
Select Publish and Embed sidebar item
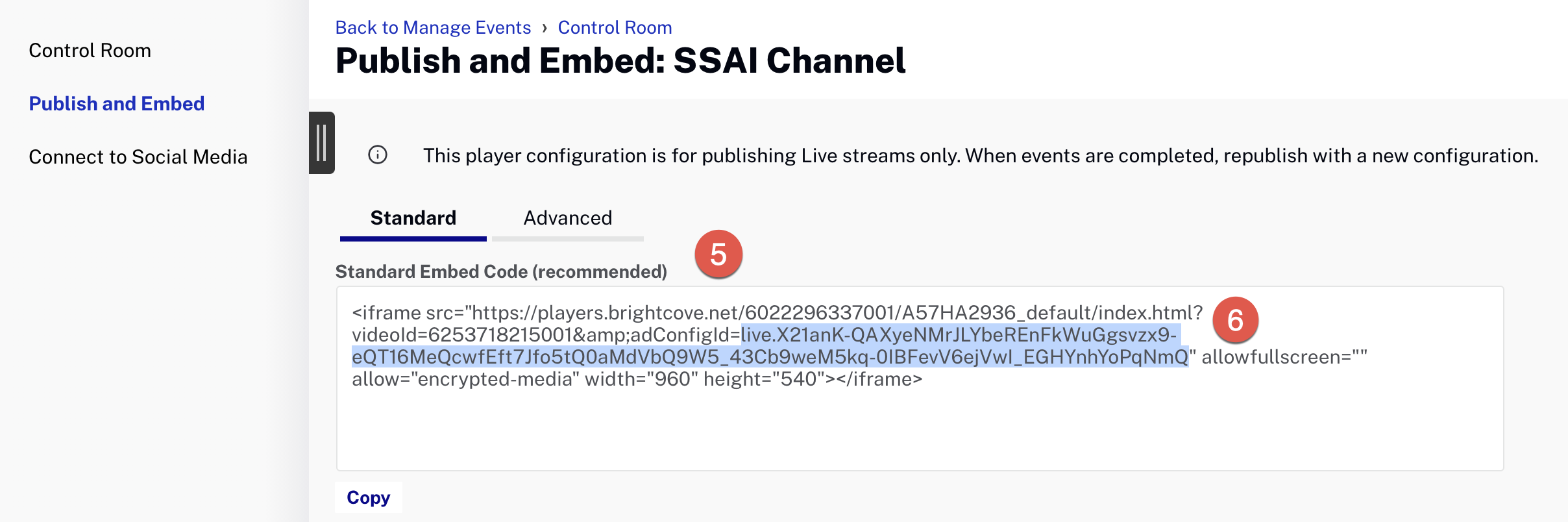click(x=117, y=104)
